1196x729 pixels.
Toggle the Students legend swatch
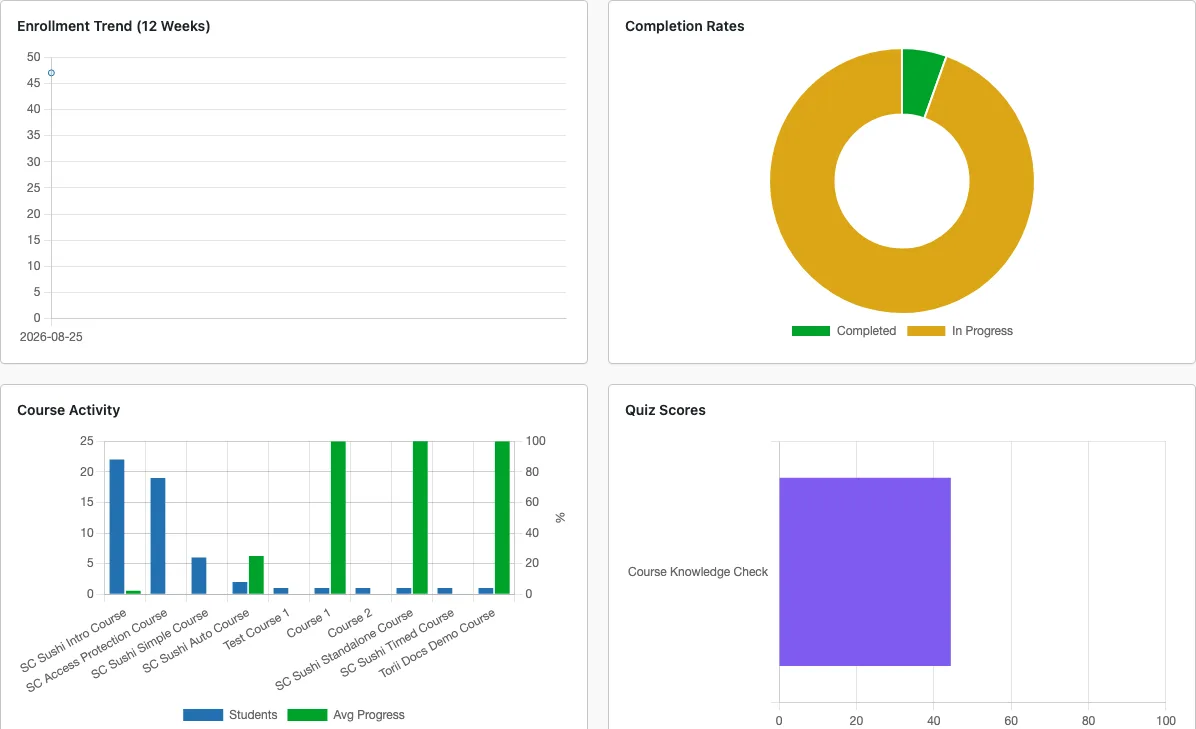point(203,715)
